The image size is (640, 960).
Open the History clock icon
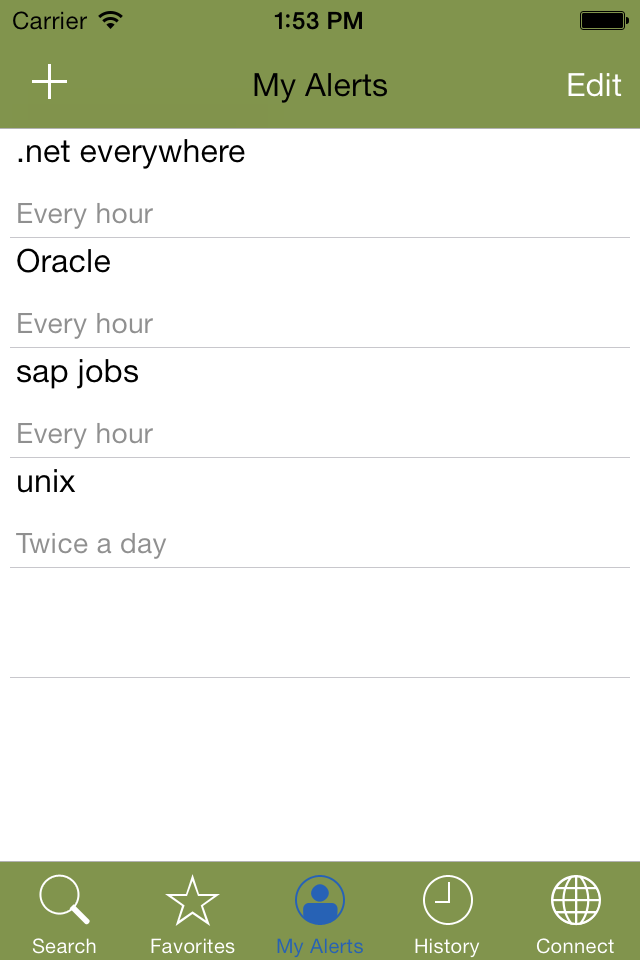[448, 899]
